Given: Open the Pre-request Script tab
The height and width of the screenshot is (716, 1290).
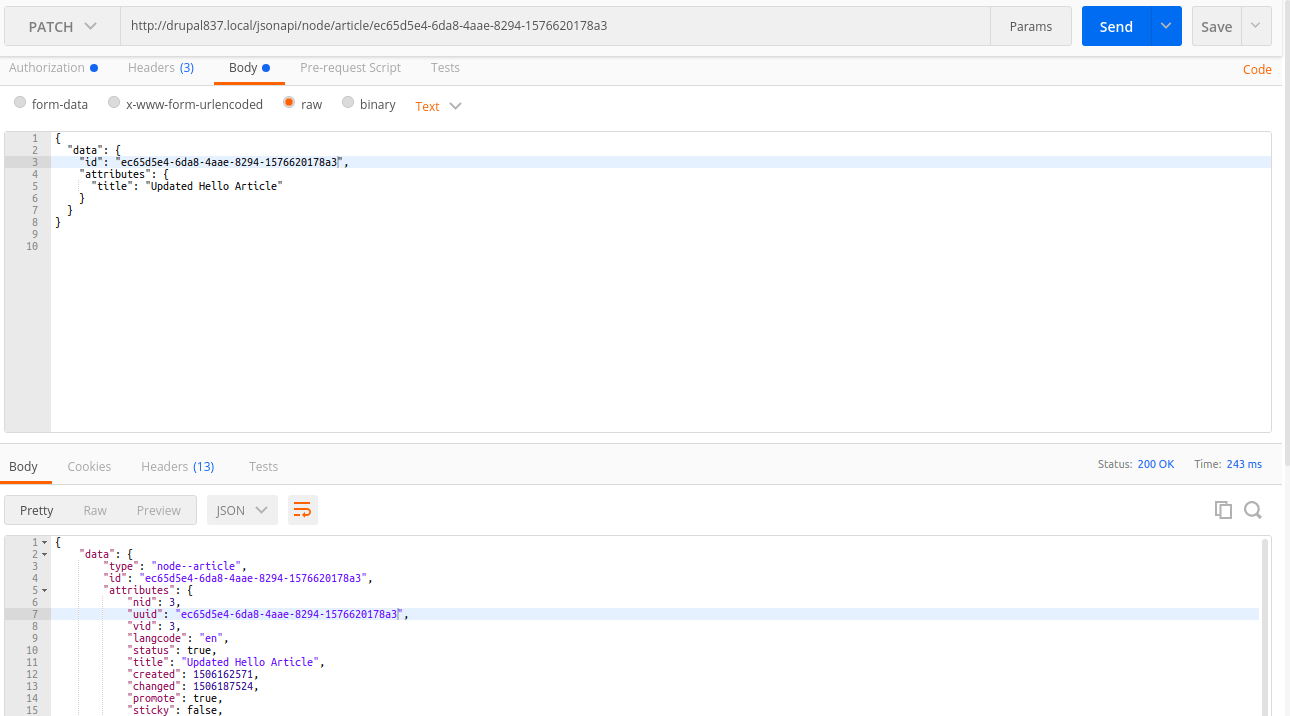Looking at the screenshot, I should tap(350, 67).
